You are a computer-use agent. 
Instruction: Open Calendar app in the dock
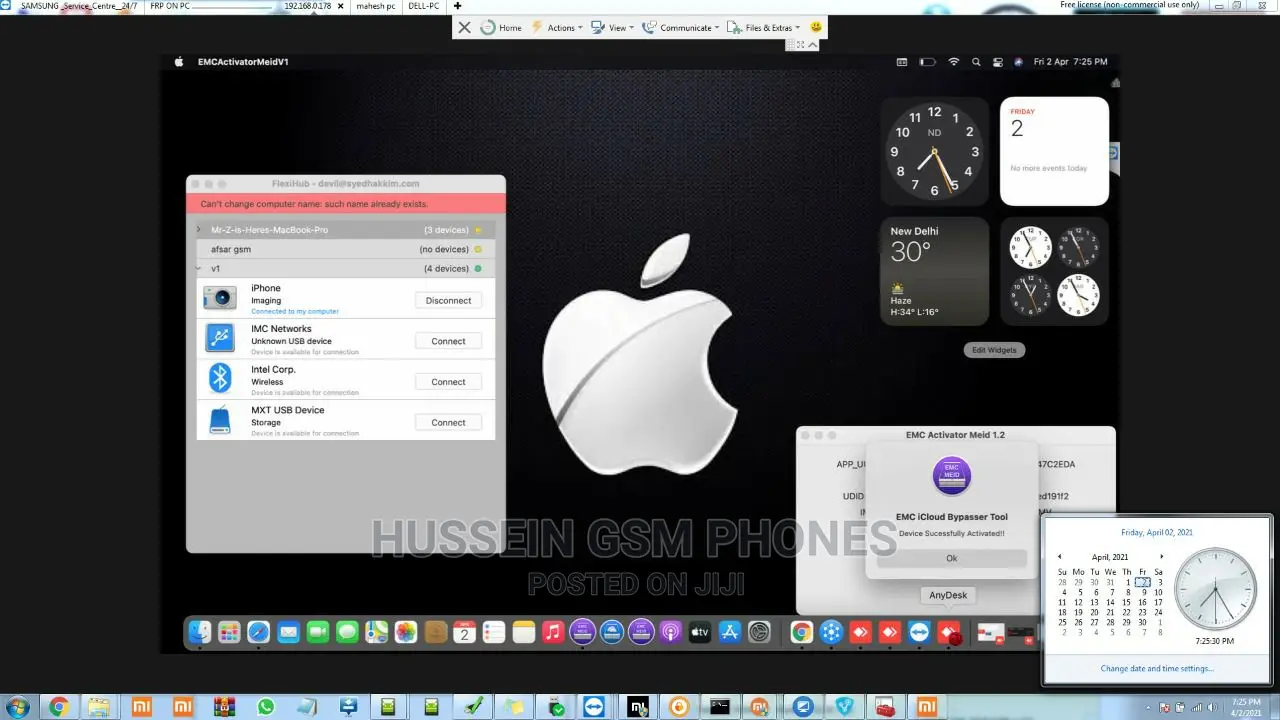(464, 632)
